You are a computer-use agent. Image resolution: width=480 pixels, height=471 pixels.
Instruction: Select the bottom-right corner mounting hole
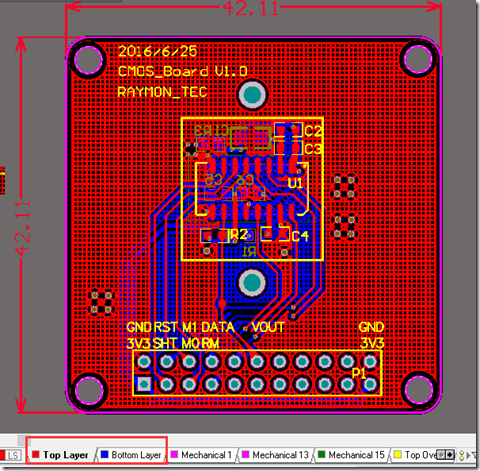tap(419, 389)
